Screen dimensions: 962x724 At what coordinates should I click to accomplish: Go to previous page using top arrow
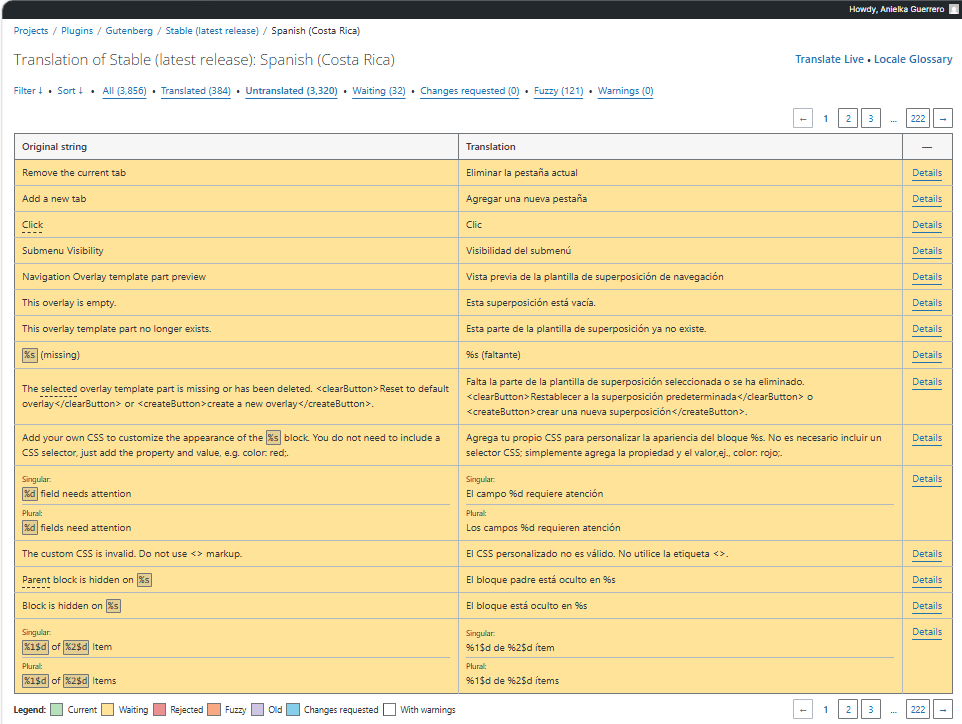pos(803,119)
